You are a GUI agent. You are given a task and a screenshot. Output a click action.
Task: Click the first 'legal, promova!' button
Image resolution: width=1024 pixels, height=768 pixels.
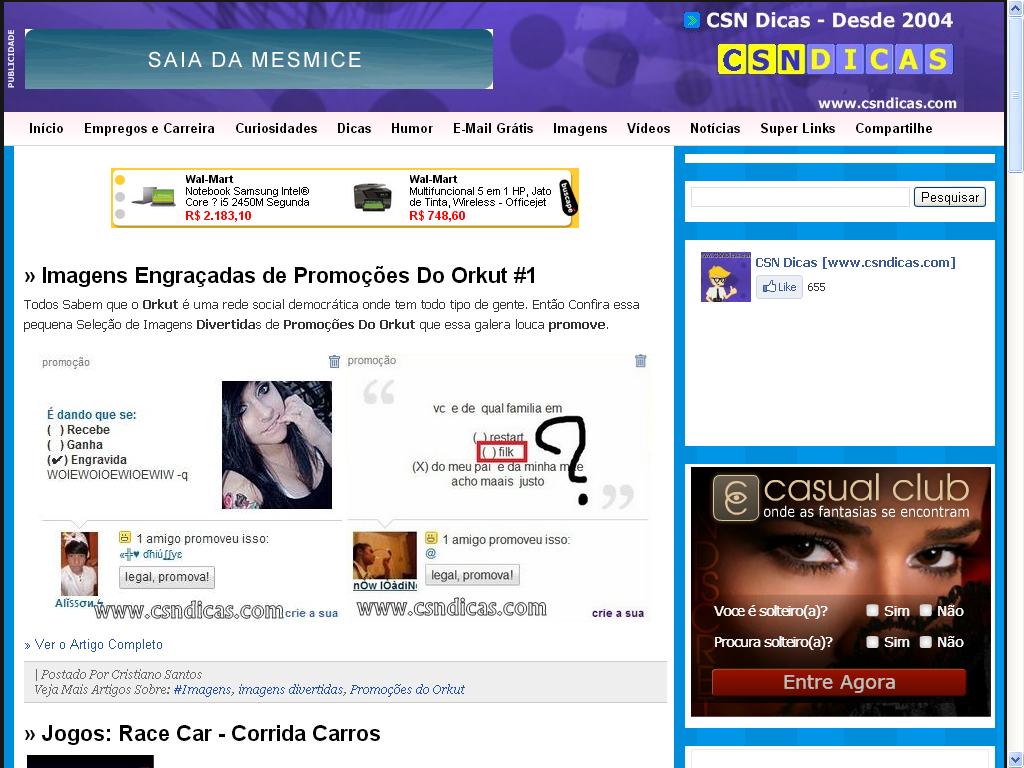point(167,577)
